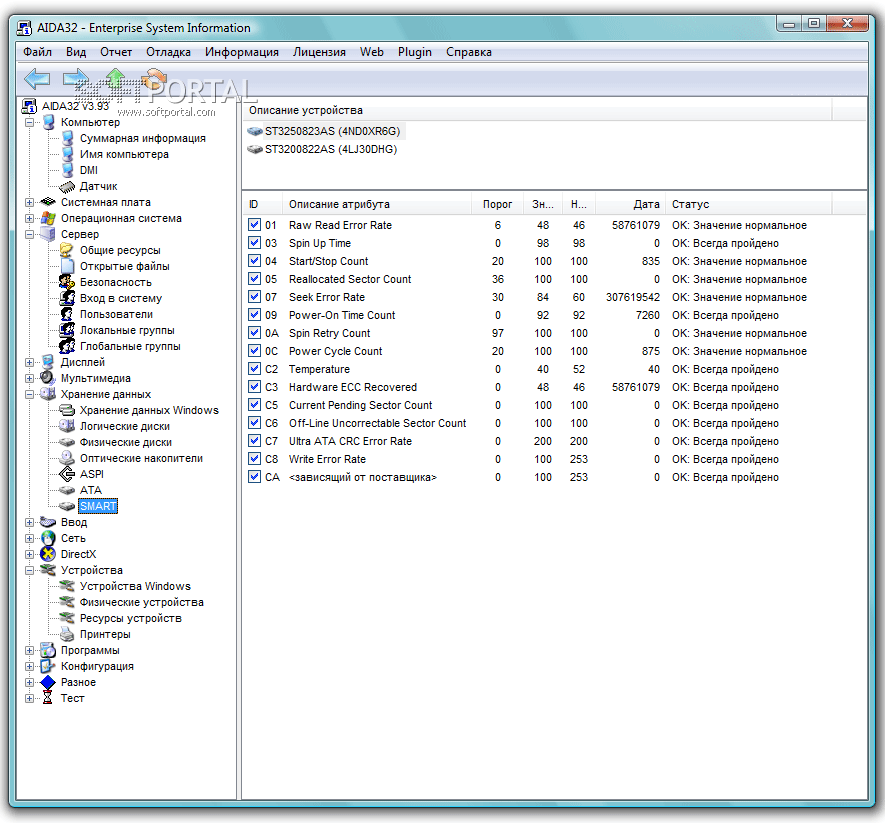The image size is (885, 823).
Task: Click the Порог column header
Action: 497,204
